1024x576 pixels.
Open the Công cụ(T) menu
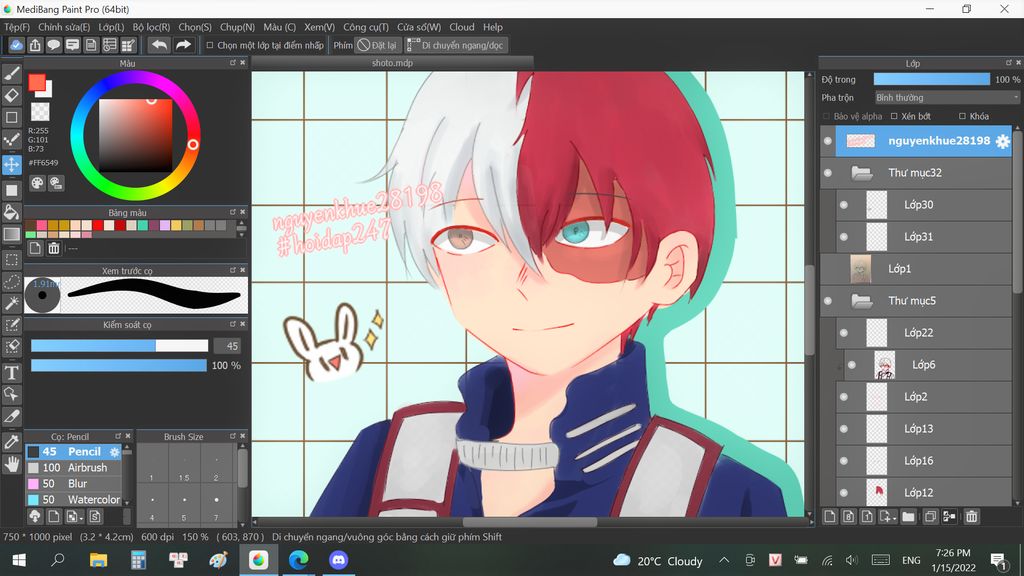tap(366, 27)
